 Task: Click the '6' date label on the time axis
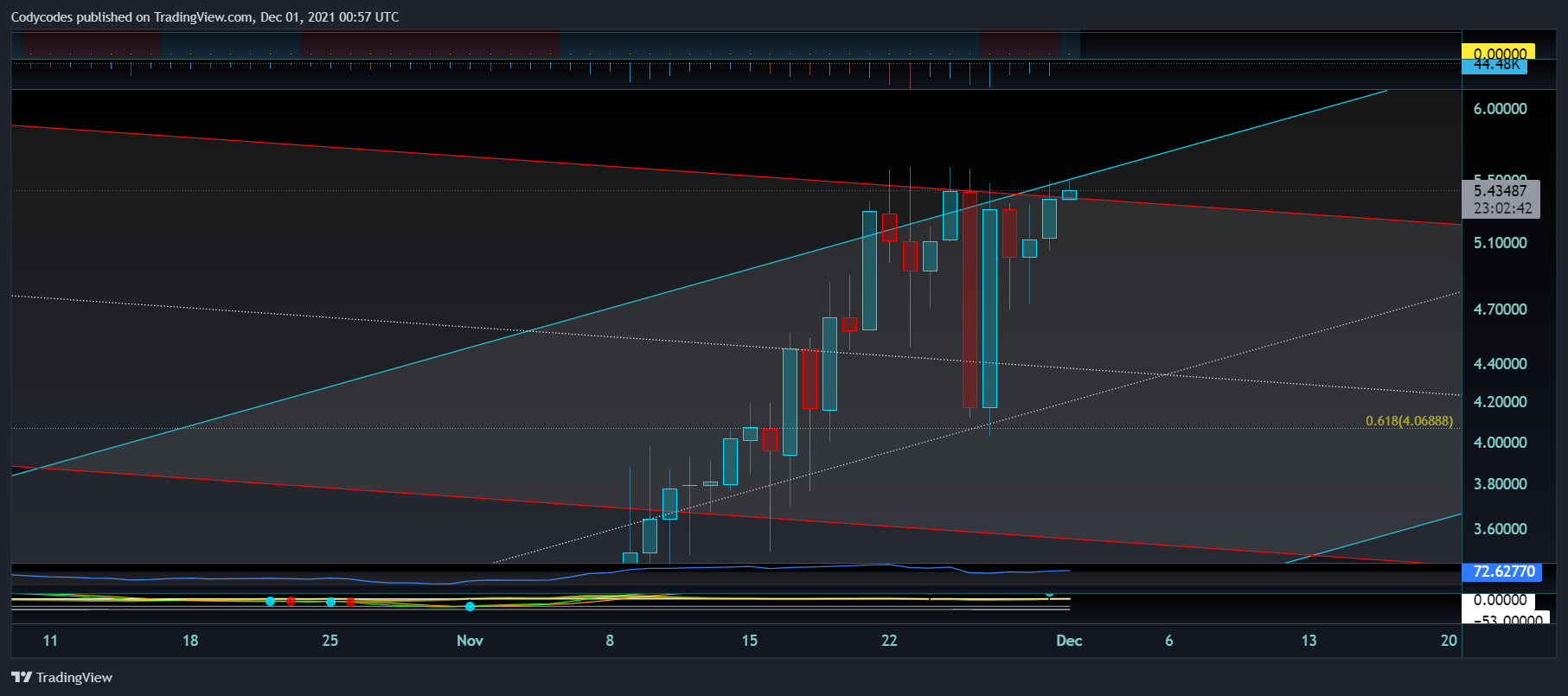coord(1169,641)
